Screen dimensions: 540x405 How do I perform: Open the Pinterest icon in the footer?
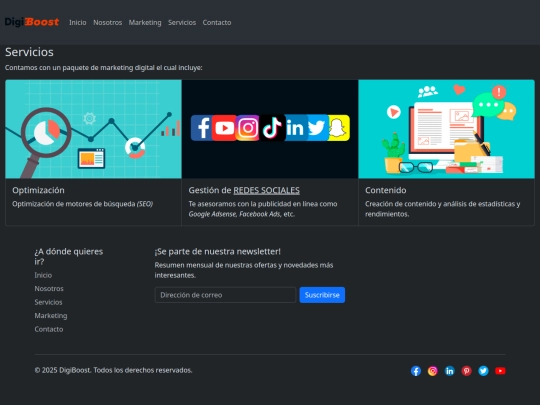(466, 371)
